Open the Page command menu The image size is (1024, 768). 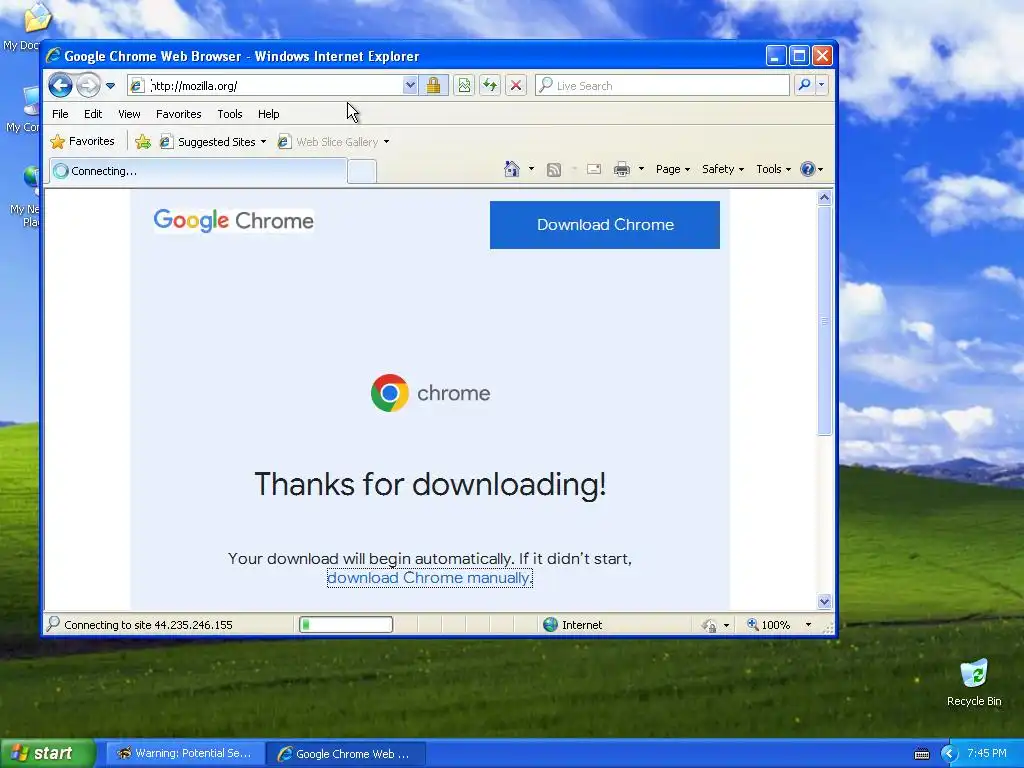(x=673, y=169)
